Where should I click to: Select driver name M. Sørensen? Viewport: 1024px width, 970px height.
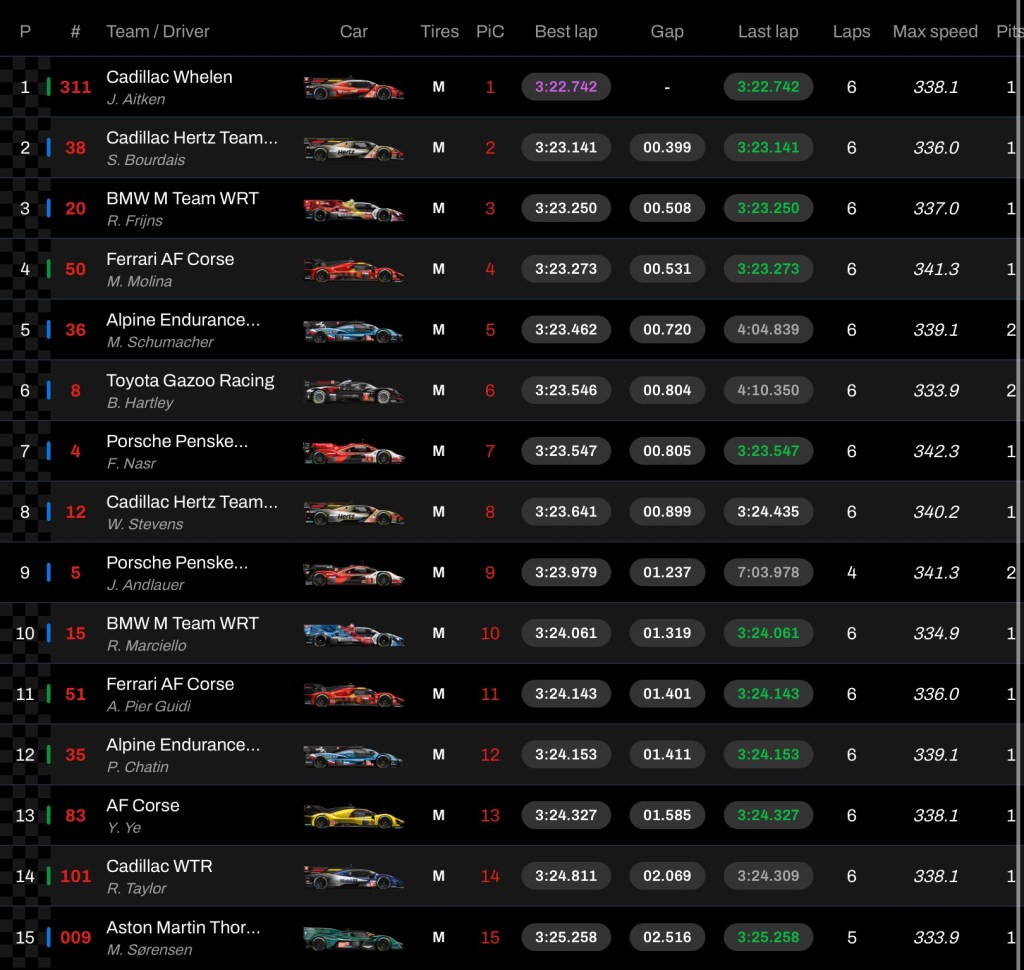pos(150,950)
